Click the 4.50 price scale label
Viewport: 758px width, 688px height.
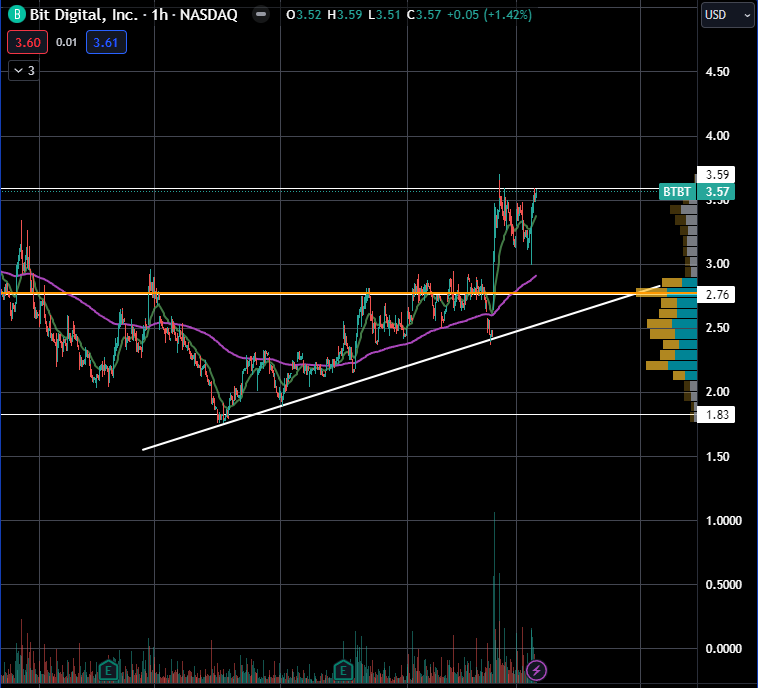(x=717, y=72)
